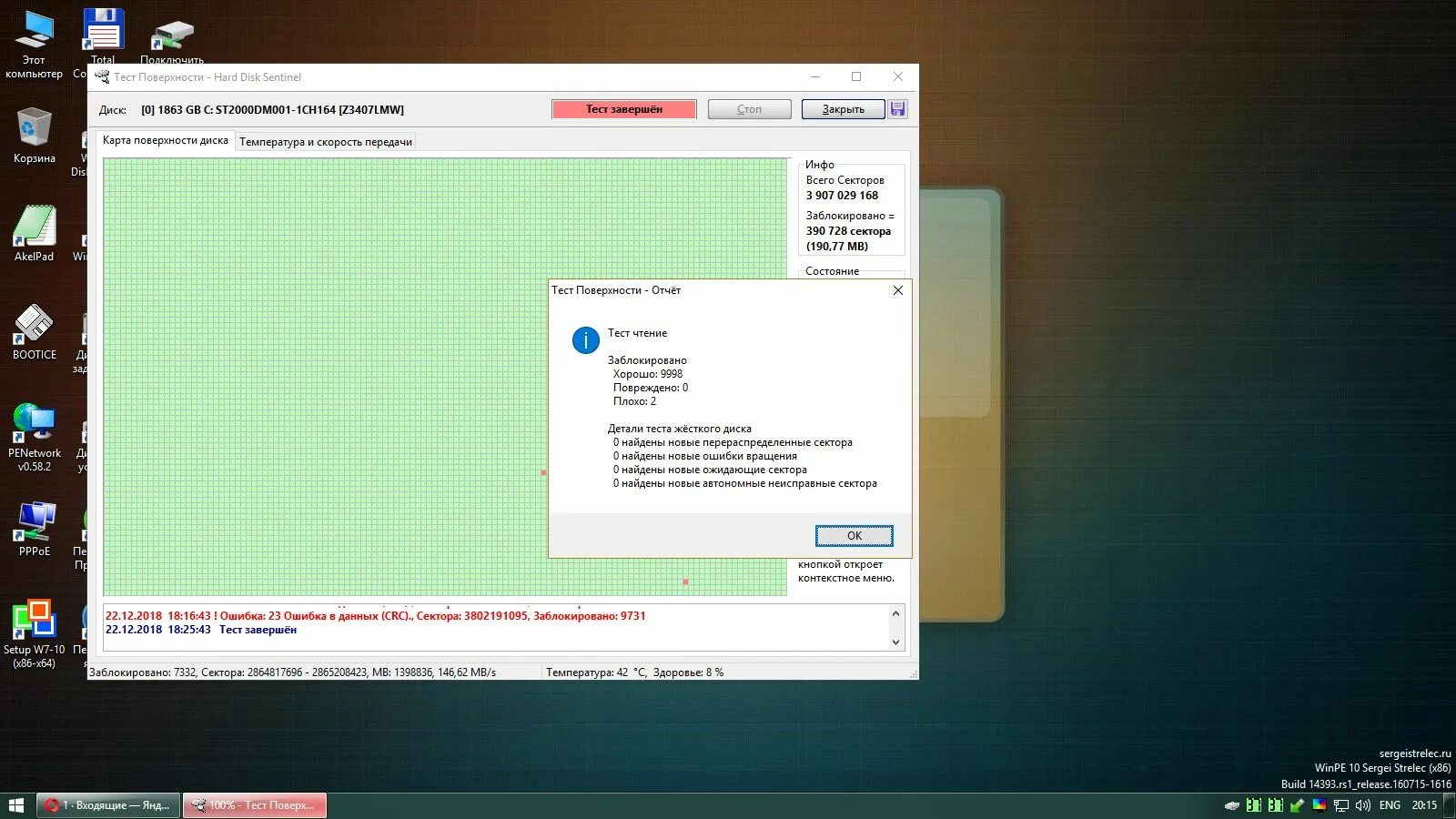1456x819 pixels.
Task: Click the 'Состояние' group label
Action: tap(832, 271)
